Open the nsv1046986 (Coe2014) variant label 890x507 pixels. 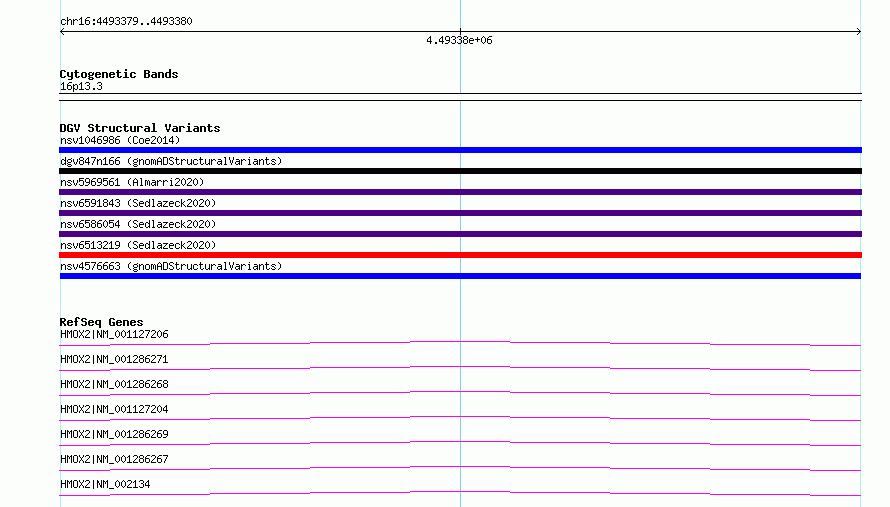pyautogui.click(x=120, y=140)
